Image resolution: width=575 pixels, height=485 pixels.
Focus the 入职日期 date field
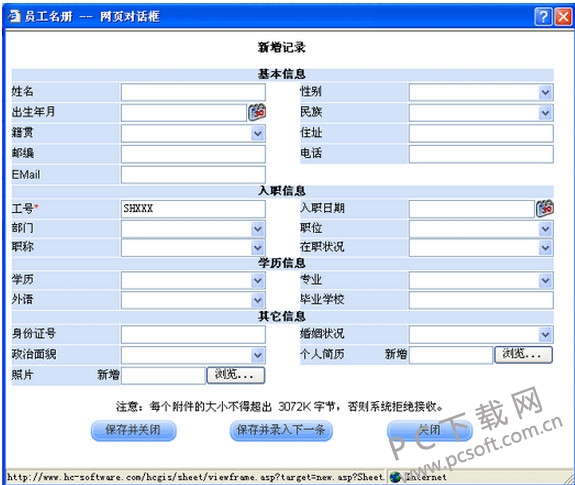point(472,209)
